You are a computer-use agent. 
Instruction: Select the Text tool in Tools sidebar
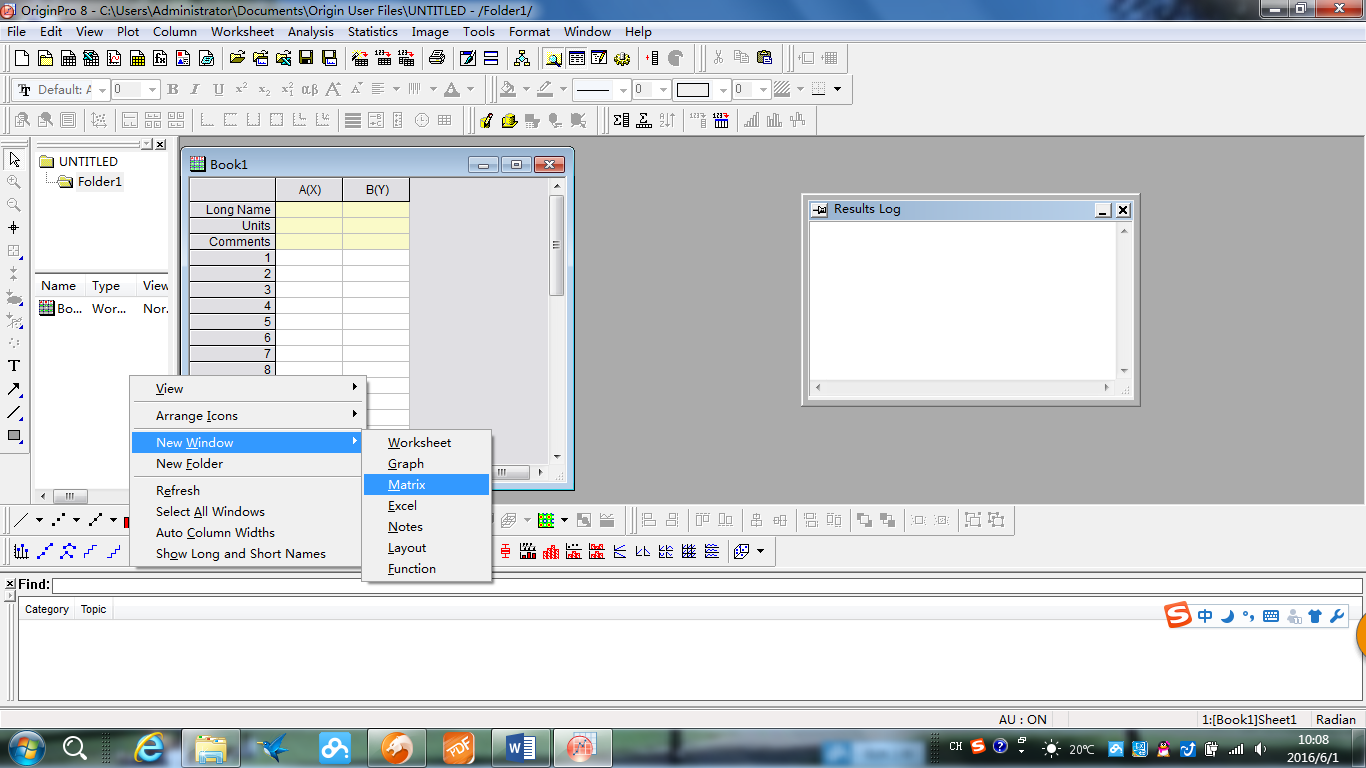[14, 366]
